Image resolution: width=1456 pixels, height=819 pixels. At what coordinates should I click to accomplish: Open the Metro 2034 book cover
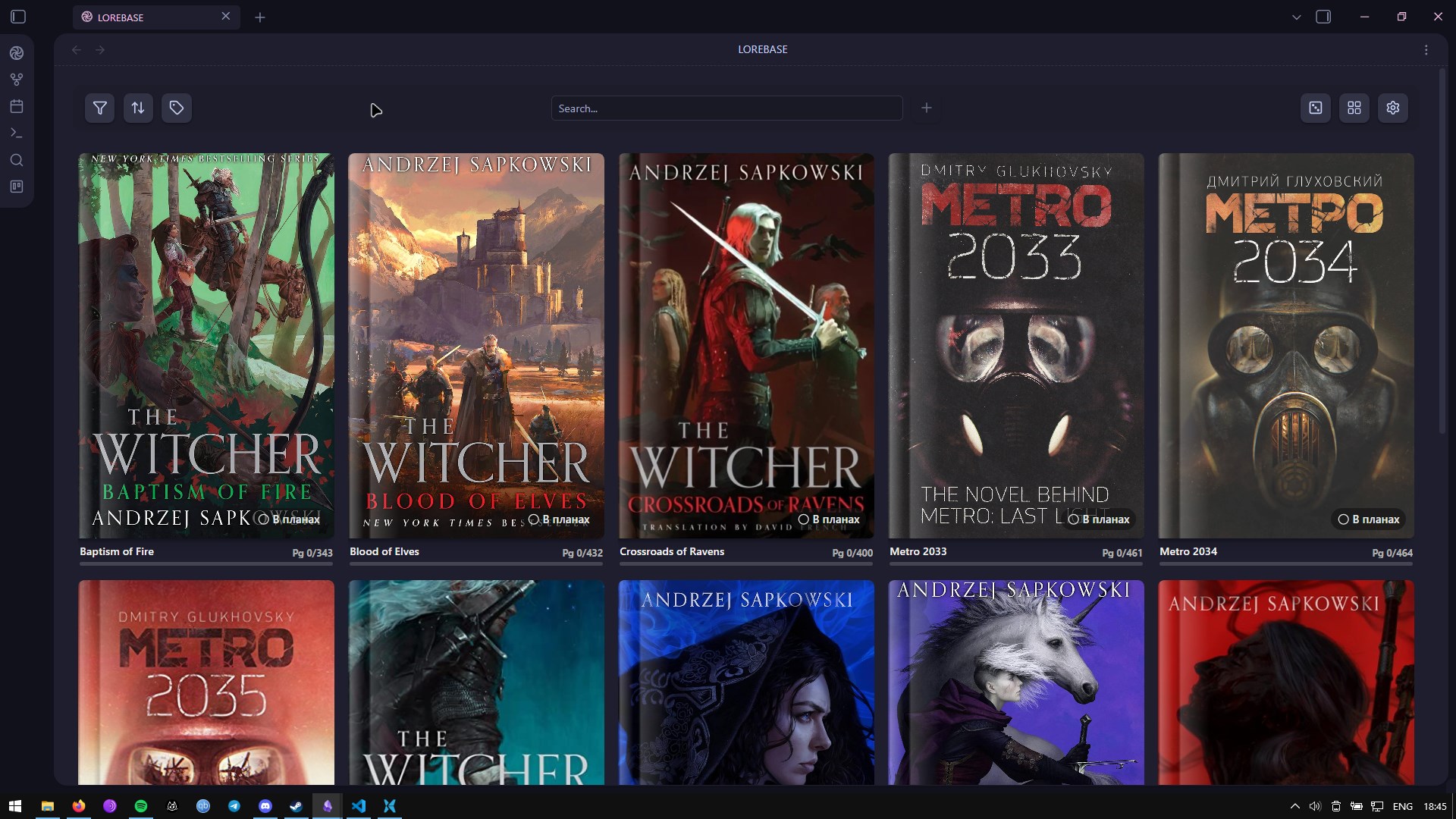point(1286,345)
